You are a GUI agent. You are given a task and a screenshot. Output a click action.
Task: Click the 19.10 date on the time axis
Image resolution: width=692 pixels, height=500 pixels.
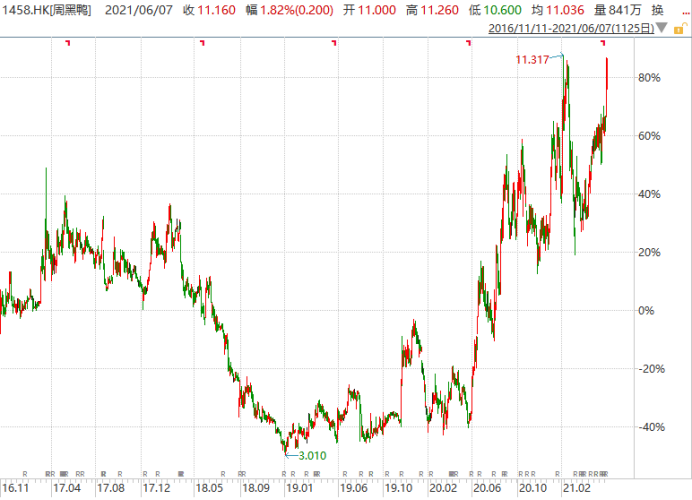pos(399,488)
